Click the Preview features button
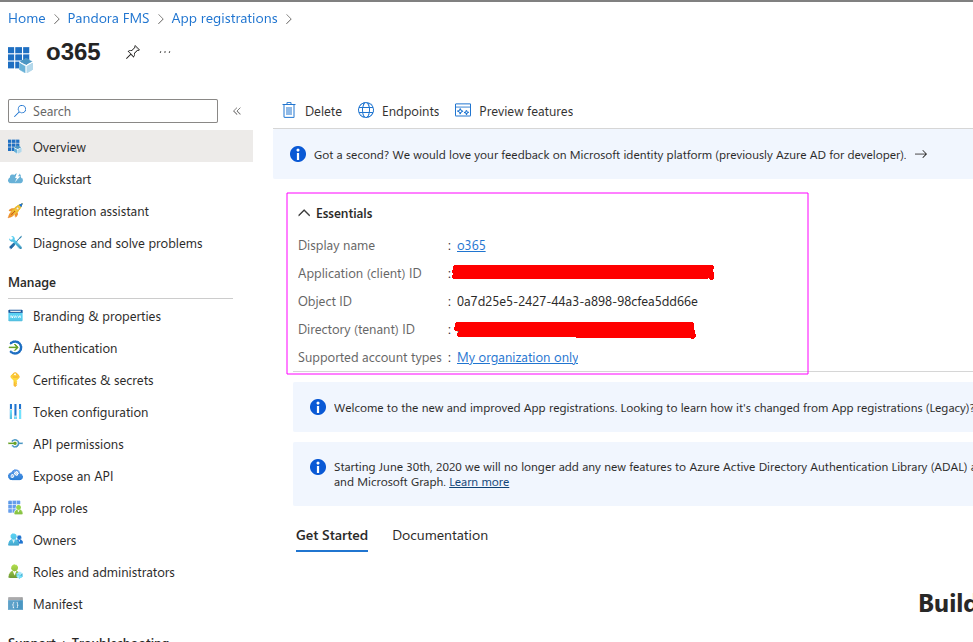This screenshot has height=642, width=973. (x=514, y=111)
